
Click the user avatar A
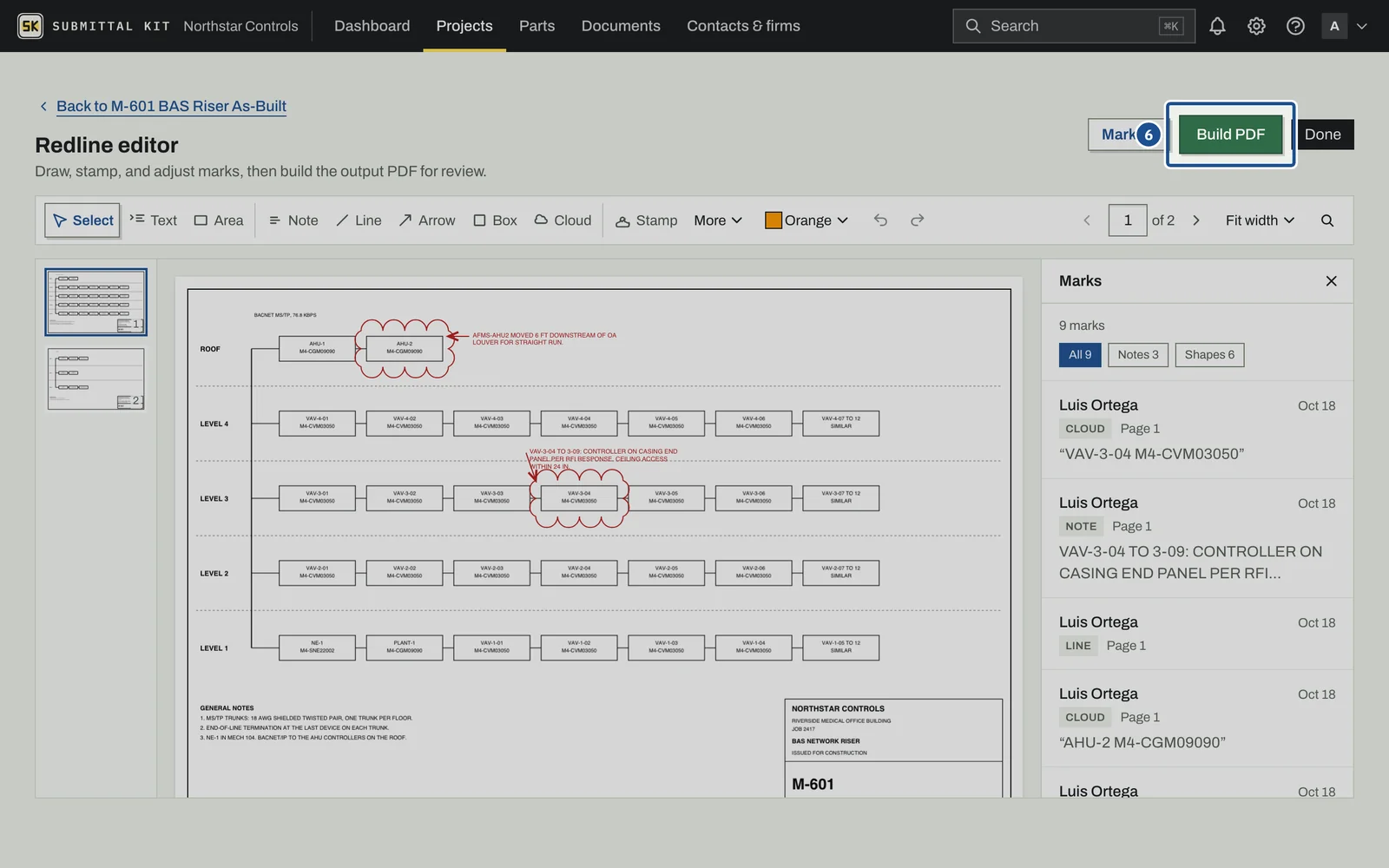(1334, 26)
